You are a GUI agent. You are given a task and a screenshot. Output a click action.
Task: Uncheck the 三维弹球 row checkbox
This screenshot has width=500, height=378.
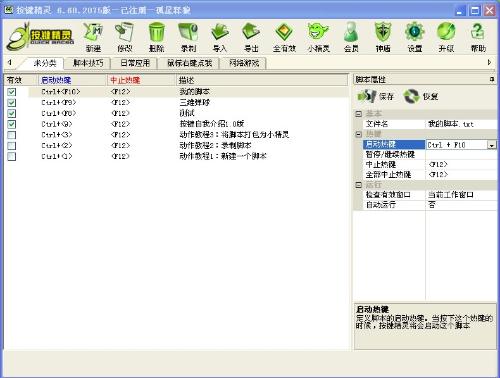pos(12,102)
